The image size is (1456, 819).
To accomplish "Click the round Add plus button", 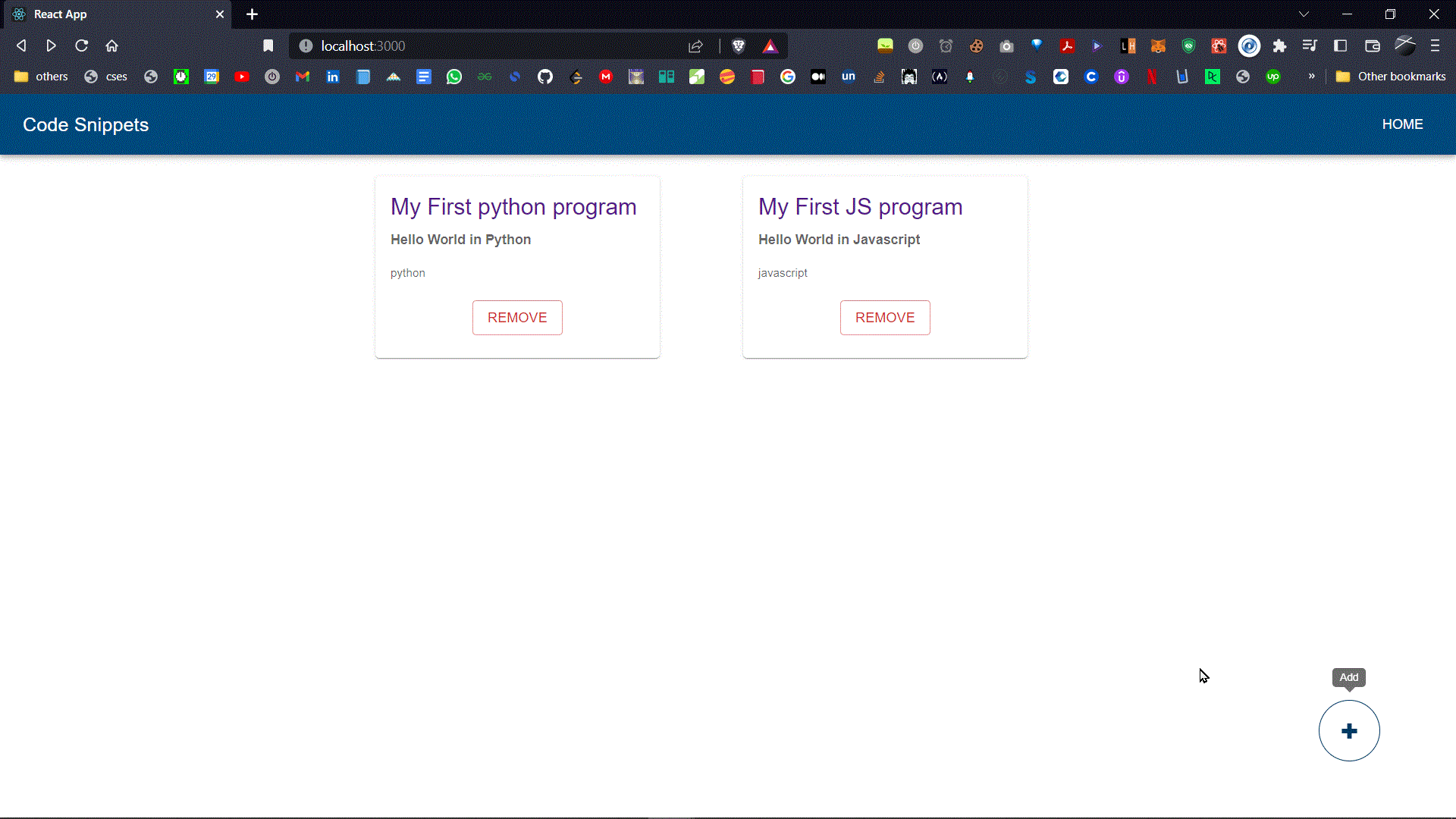I will (1349, 731).
